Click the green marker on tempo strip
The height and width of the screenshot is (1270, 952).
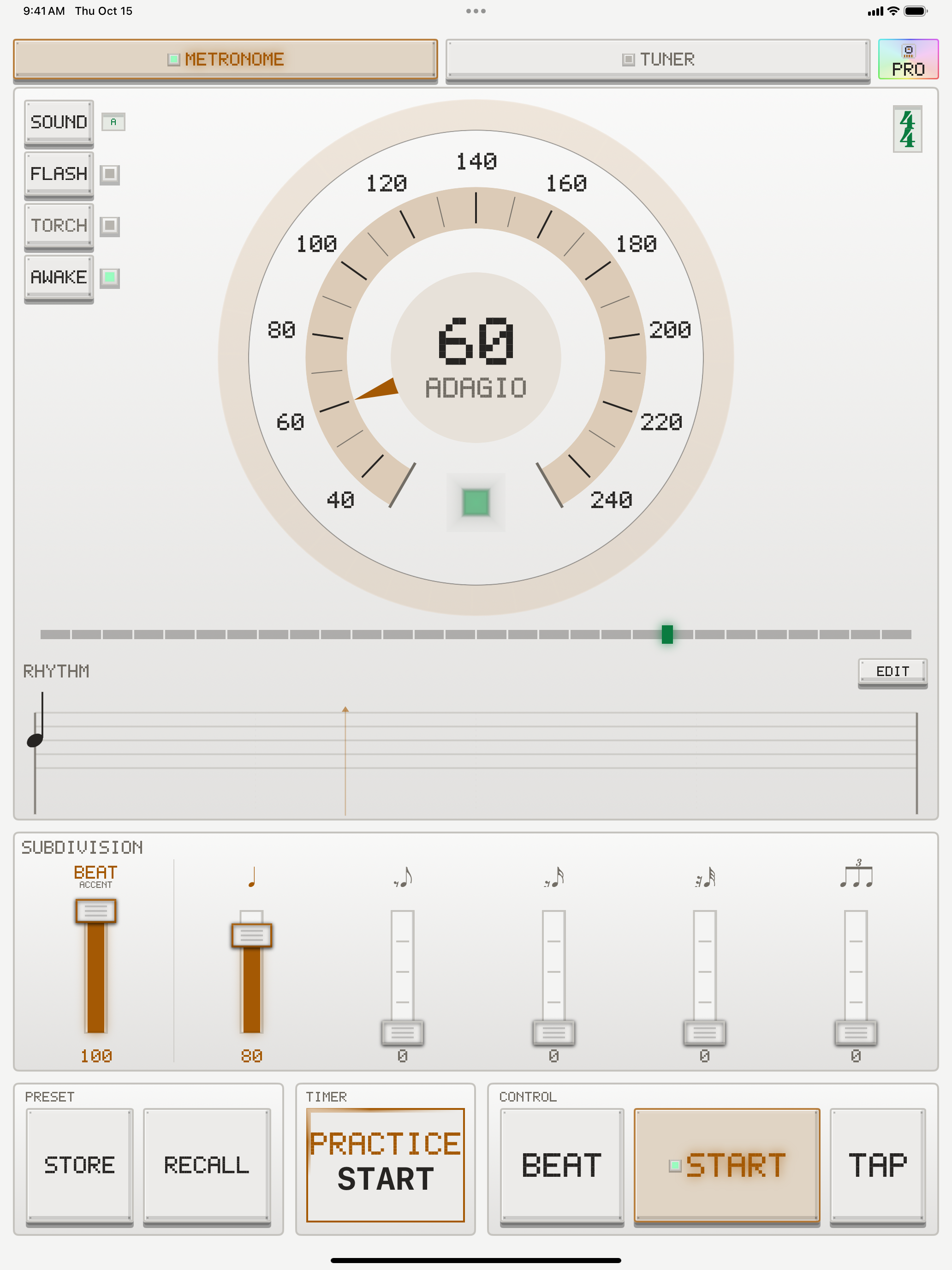(x=667, y=635)
